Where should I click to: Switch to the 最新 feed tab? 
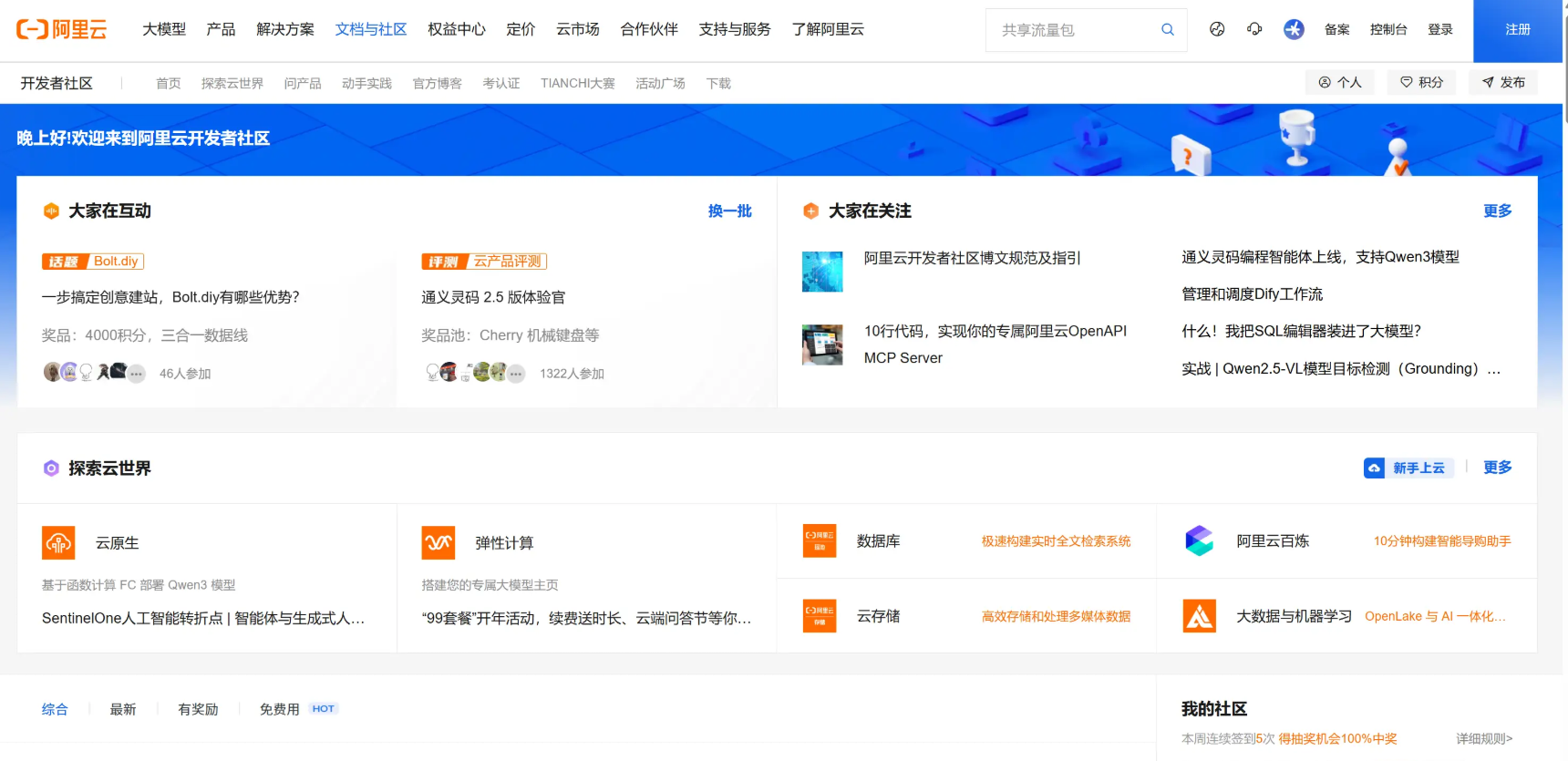pyautogui.click(x=123, y=709)
